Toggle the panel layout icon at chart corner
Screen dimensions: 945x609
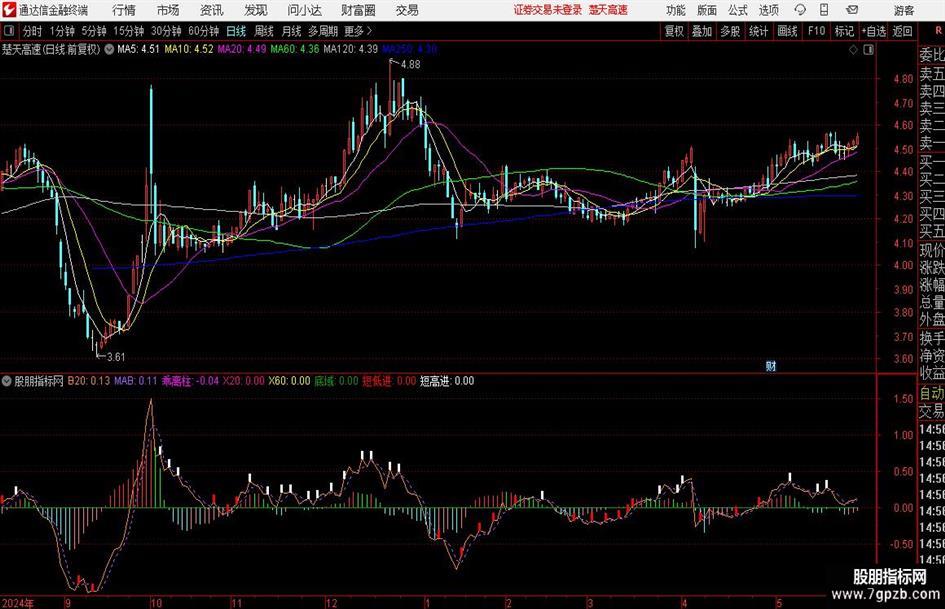(868, 50)
